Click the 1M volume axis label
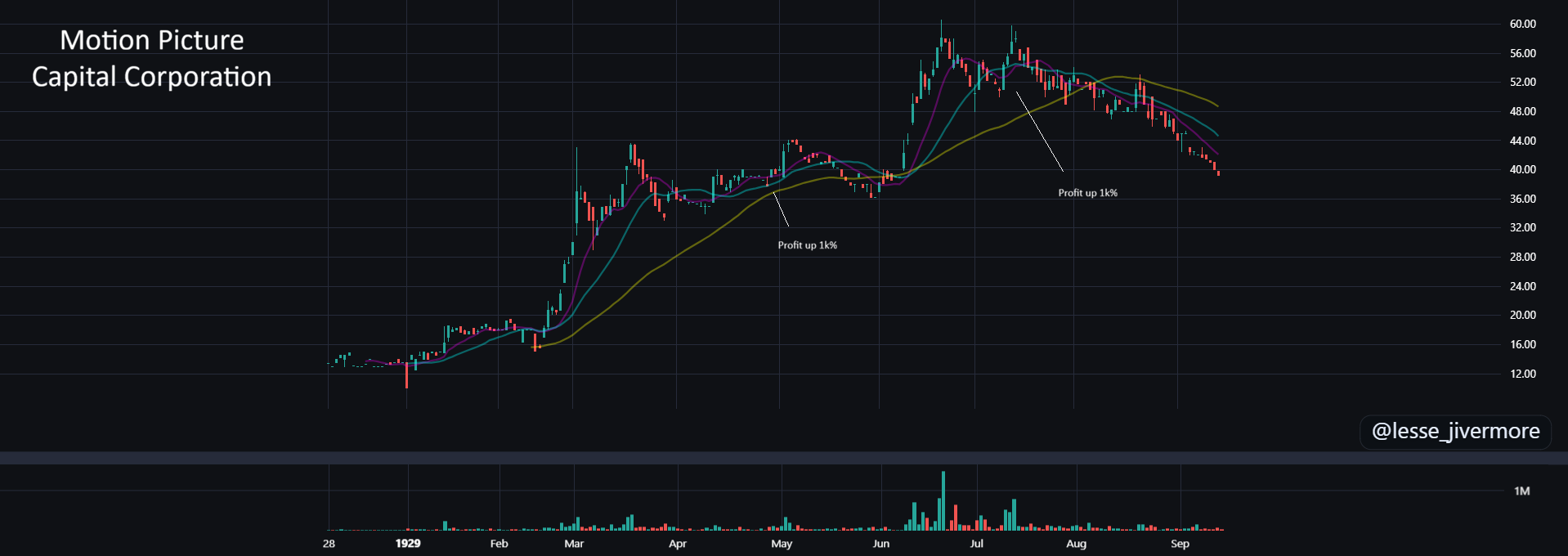Viewport: 1568px width, 556px height. tap(1521, 491)
